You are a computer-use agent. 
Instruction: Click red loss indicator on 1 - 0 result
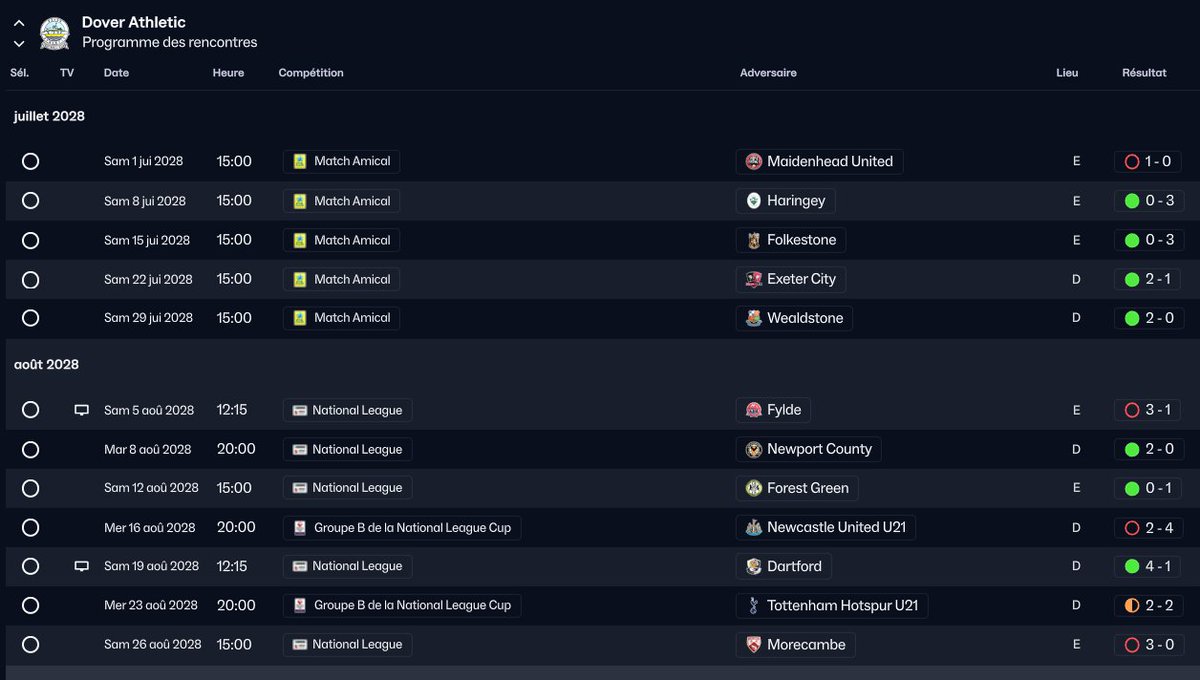pyautogui.click(x=1132, y=162)
